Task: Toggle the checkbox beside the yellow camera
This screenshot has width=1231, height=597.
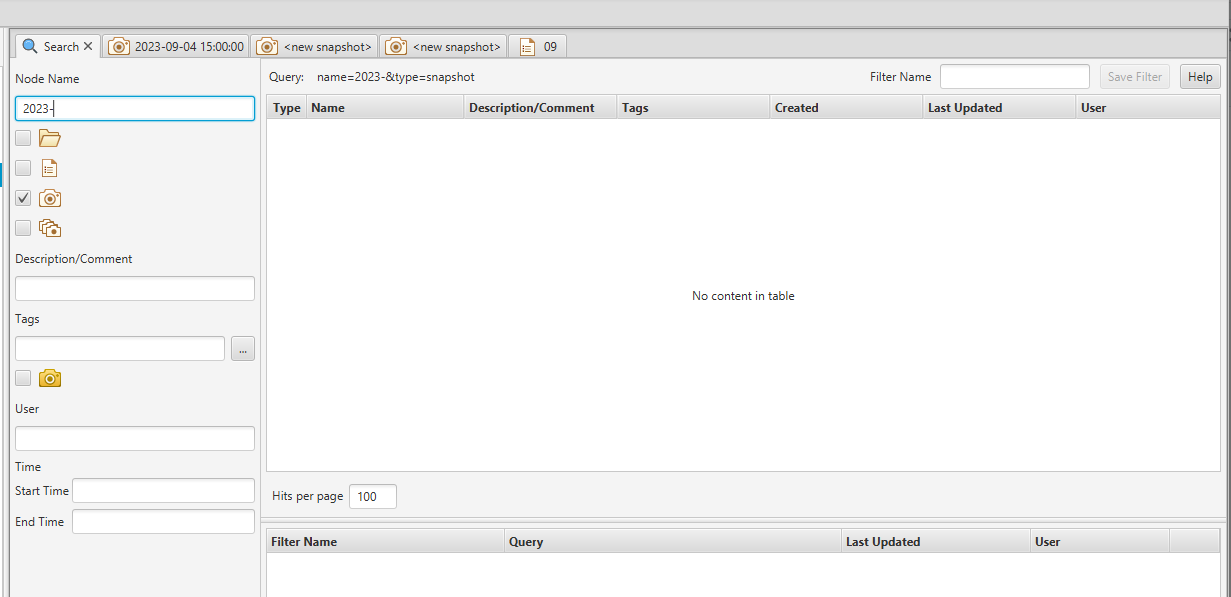Action: pos(22,378)
